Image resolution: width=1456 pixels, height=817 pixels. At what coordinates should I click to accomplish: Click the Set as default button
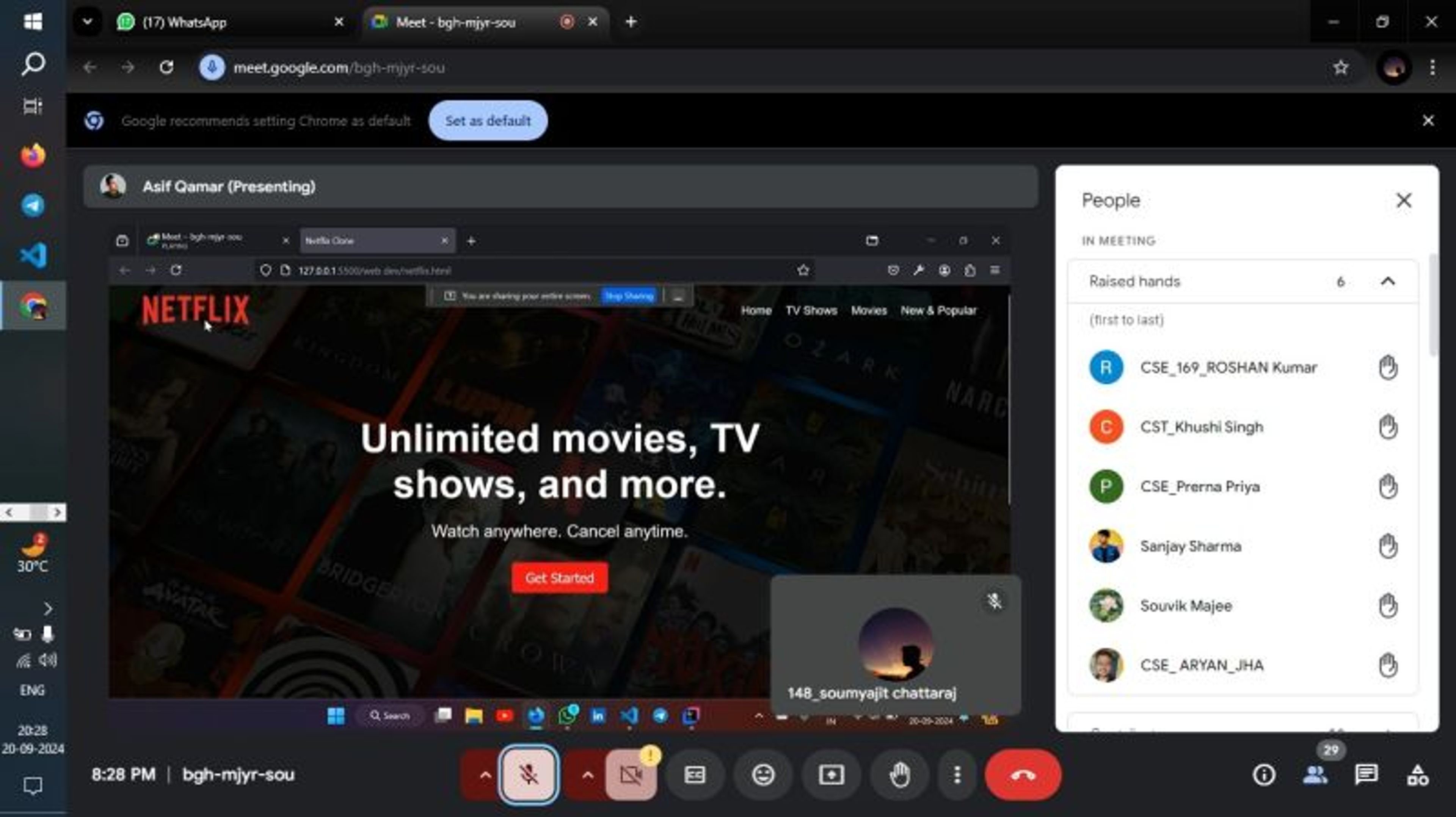(487, 120)
